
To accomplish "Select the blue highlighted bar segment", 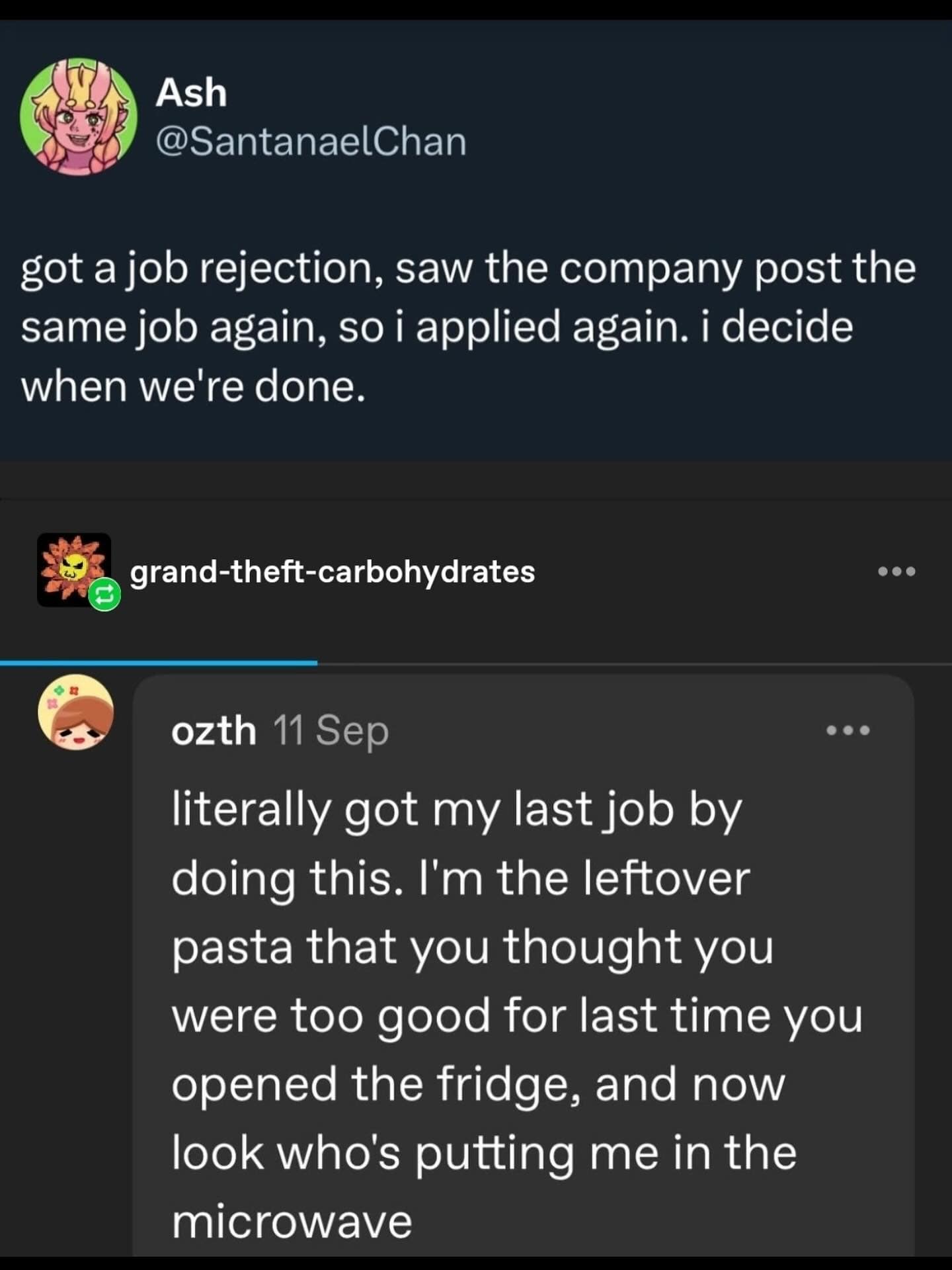I will click(x=159, y=662).
